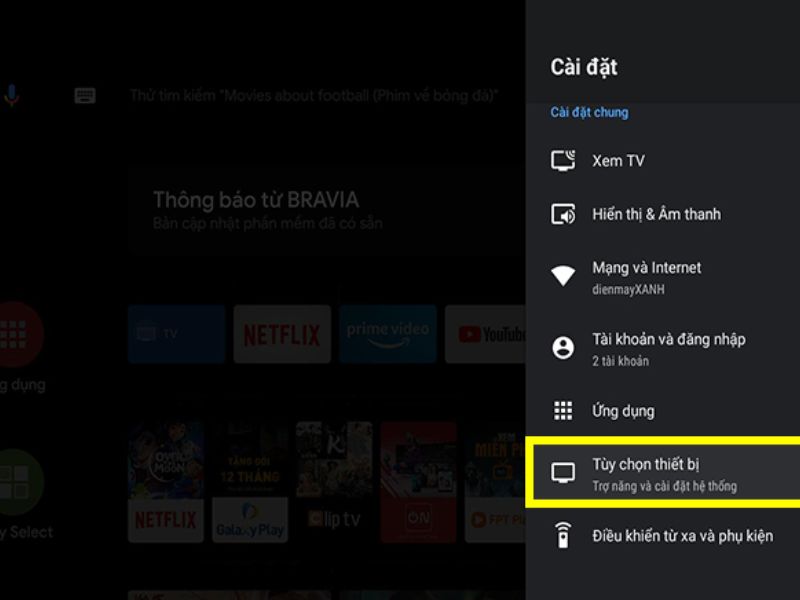Click the voice search microphone icon
This screenshot has width=800, height=600.
click(12, 96)
